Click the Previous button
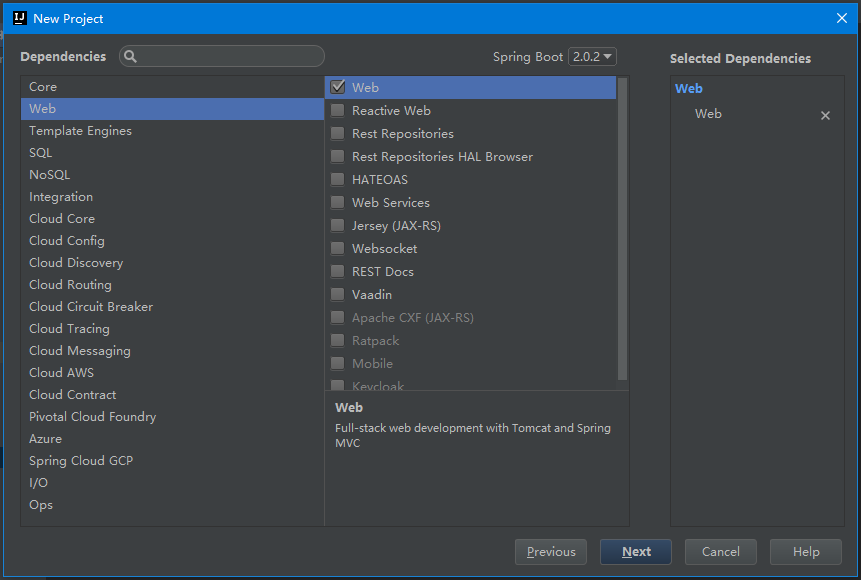Image resolution: width=861 pixels, height=580 pixels. point(551,551)
